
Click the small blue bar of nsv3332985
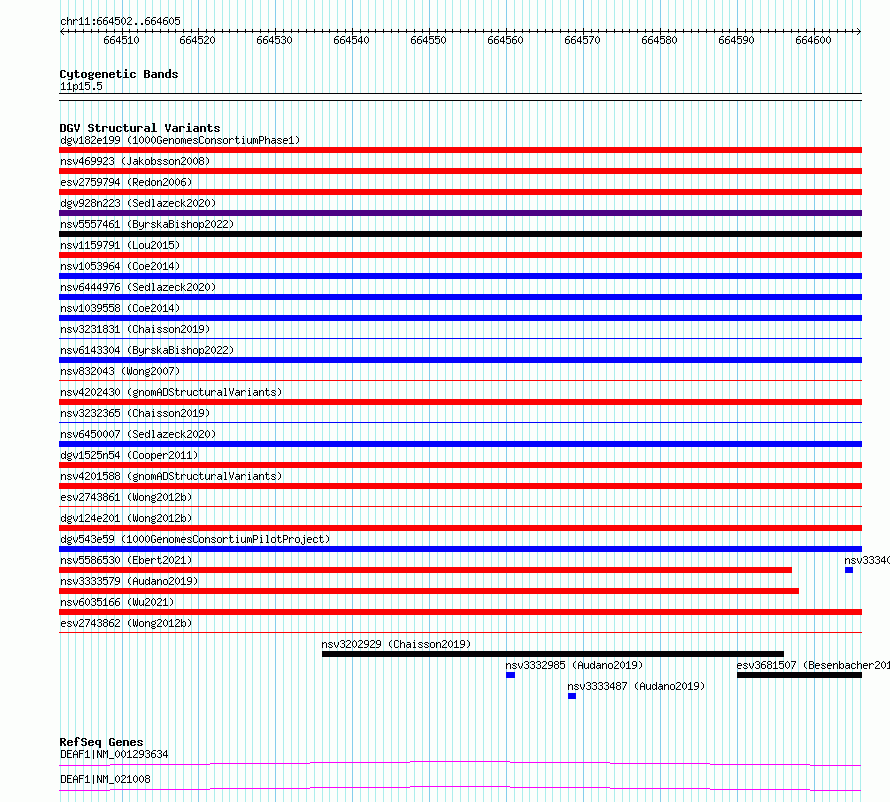click(x=510, y=675)
